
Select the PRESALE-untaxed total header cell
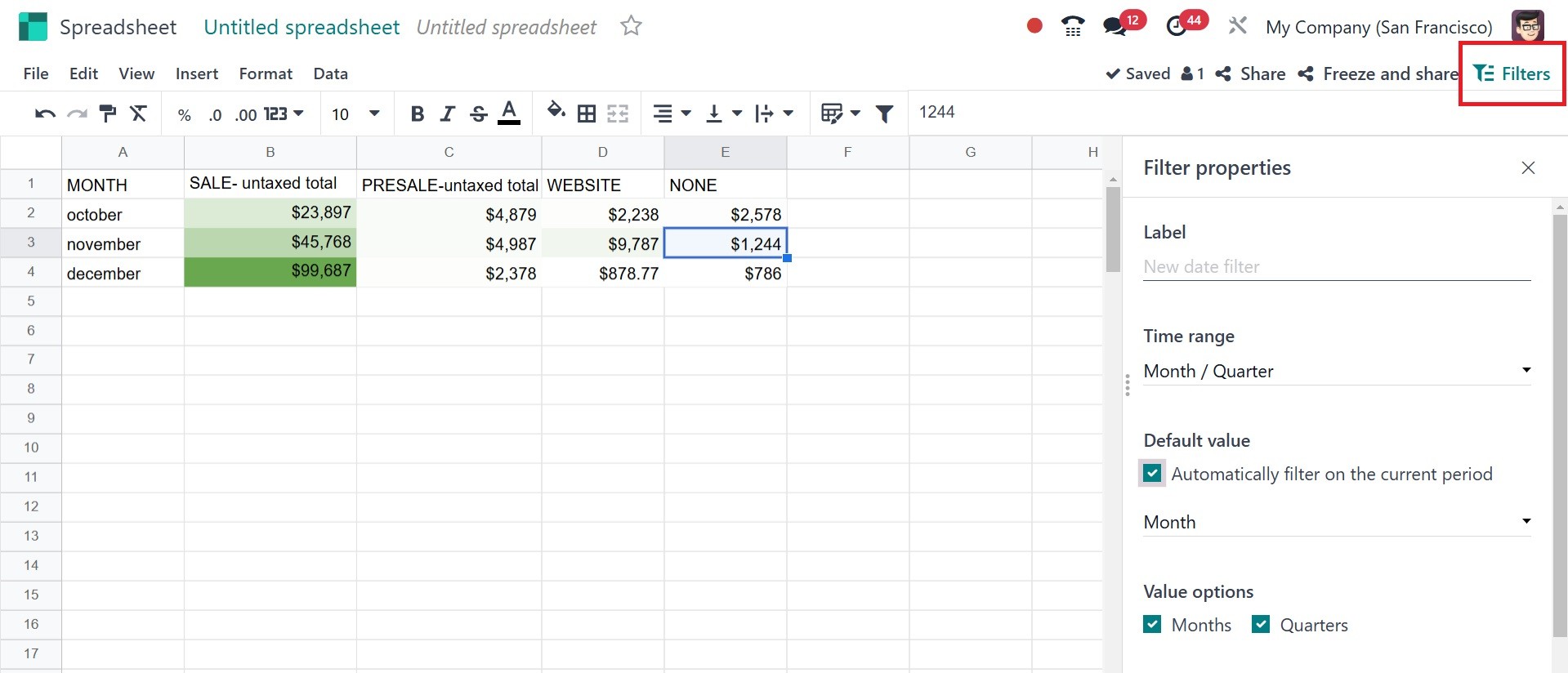click(x=449, y=185)
